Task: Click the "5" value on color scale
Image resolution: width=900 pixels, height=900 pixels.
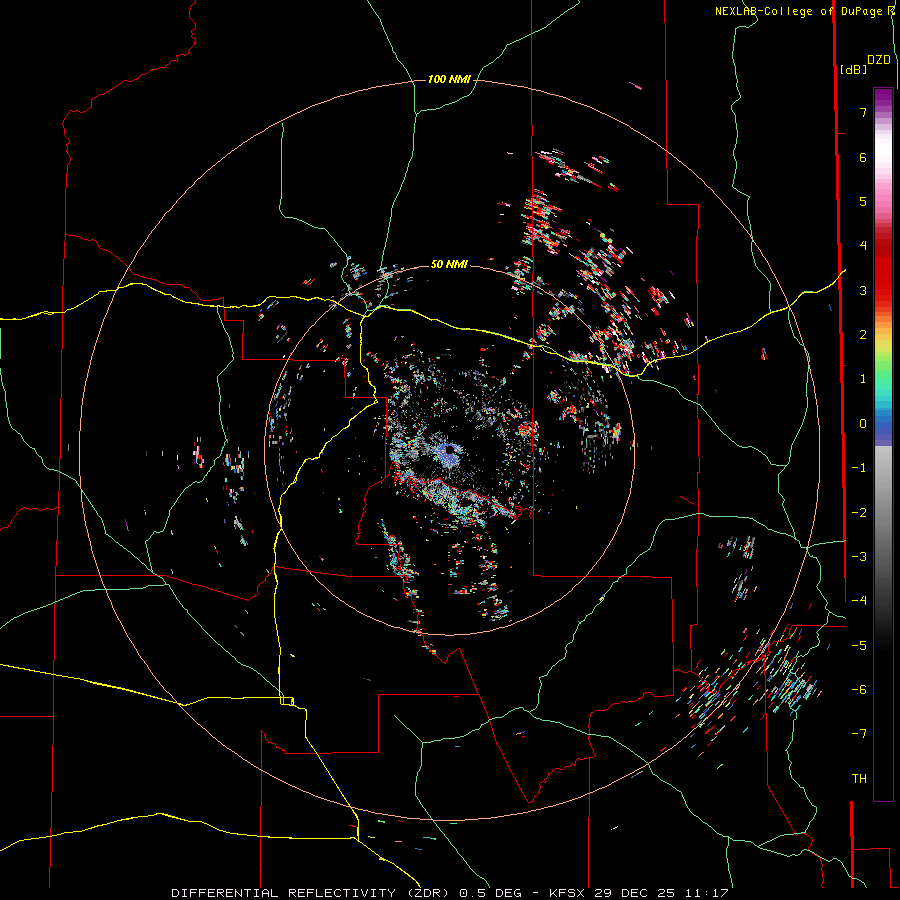Action: (863, 201)
